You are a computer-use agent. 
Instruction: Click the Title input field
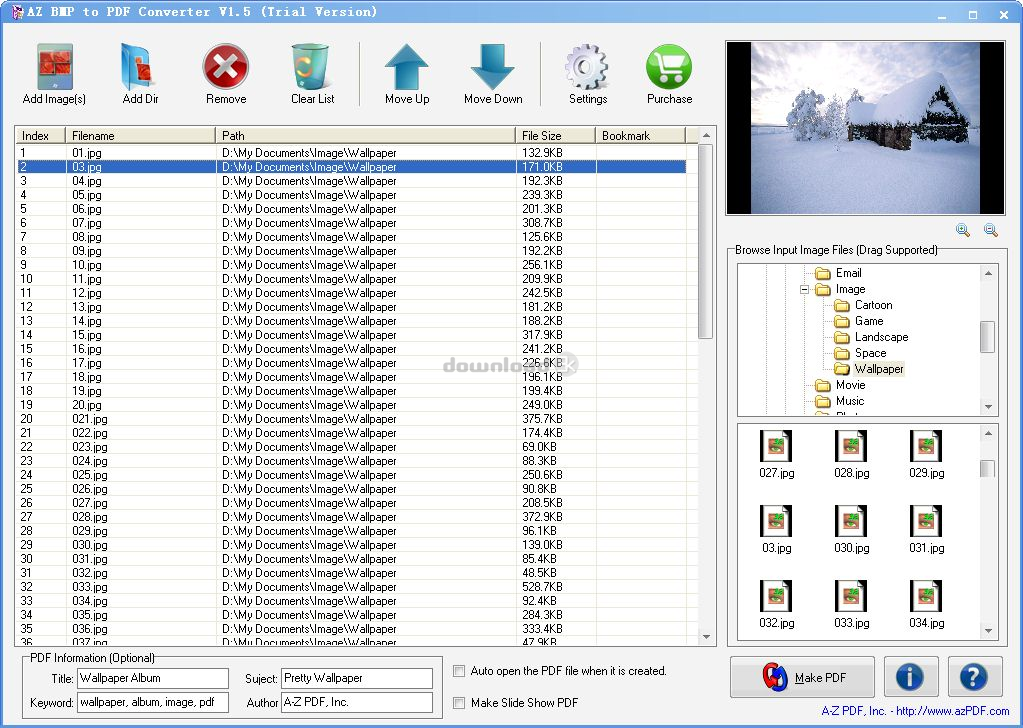click(x=153, y=678)
